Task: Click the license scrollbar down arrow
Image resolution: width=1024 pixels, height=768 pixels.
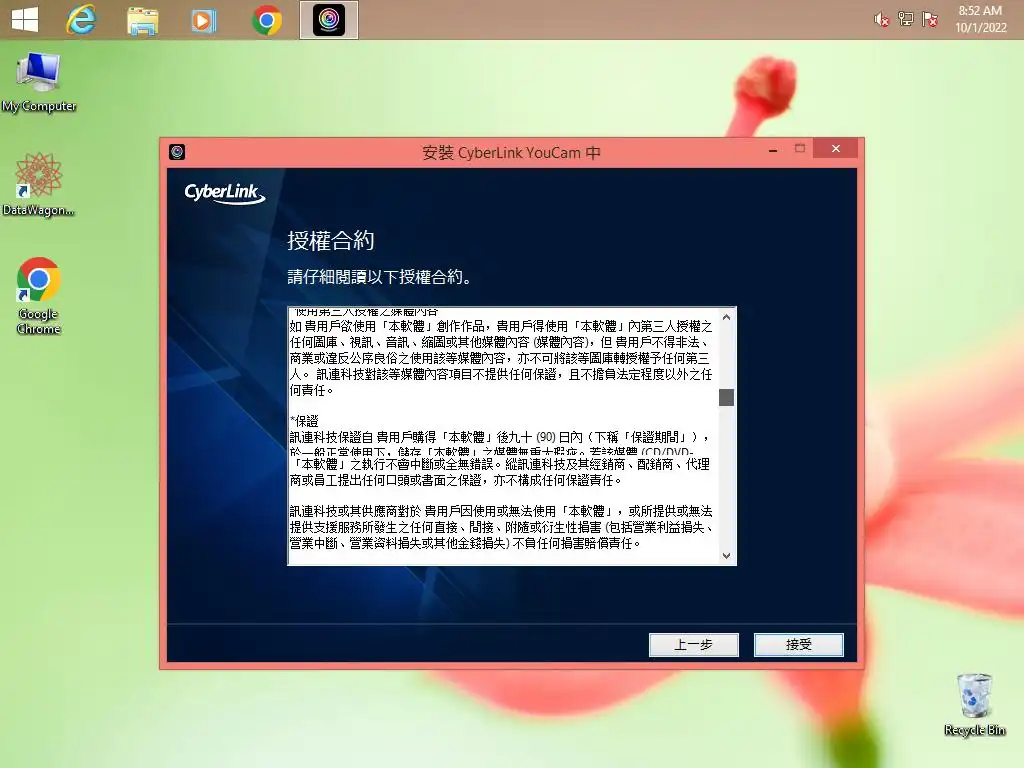Action: point(726,556)
